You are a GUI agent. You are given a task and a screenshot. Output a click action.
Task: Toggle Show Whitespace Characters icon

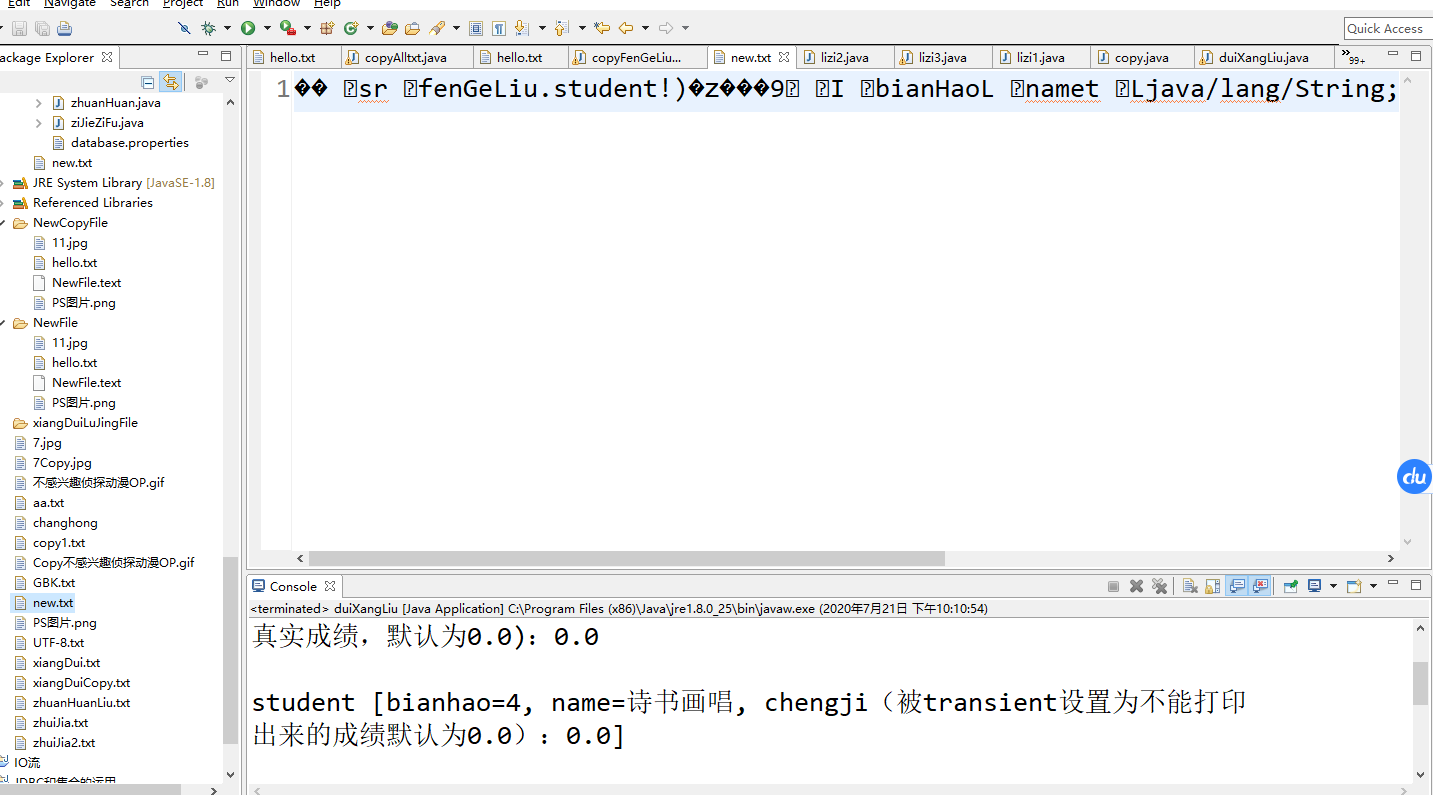point(498,28)
